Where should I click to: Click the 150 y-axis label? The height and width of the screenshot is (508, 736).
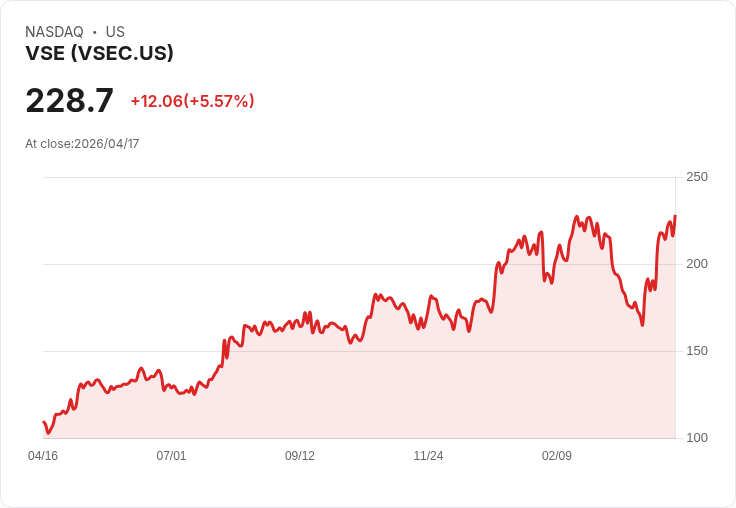(x=696, y=351)
